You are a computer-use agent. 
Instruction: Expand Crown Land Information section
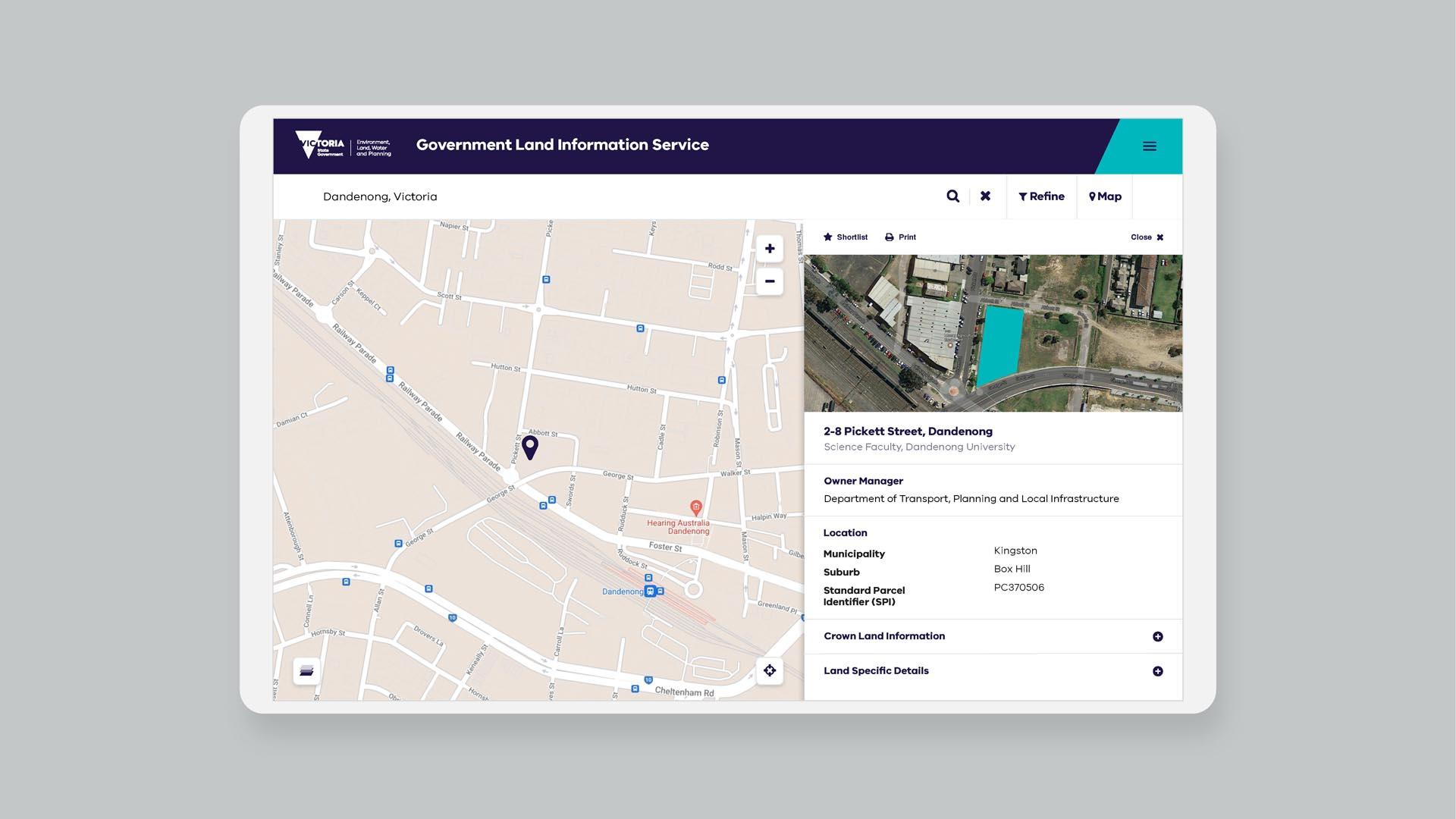(x=1157, y=636)
